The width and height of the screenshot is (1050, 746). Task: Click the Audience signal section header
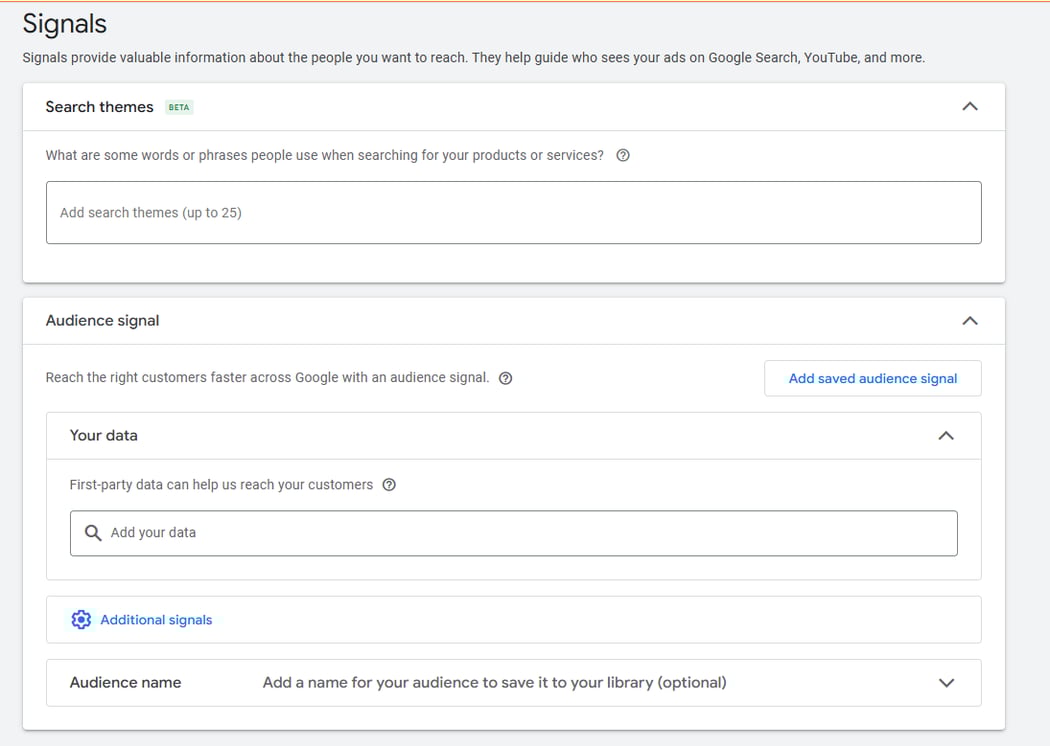(102, 320)
